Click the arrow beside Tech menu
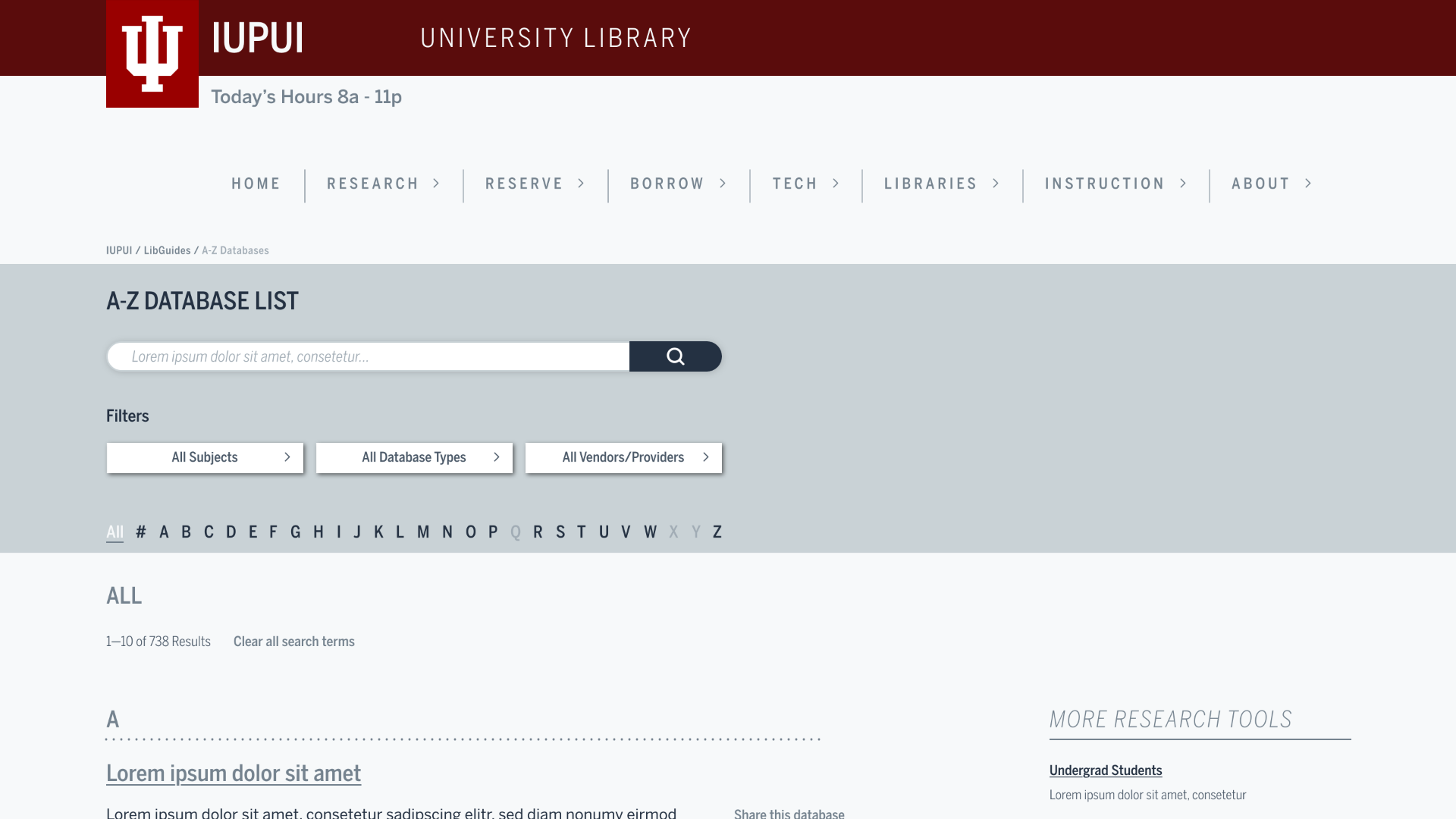Viewport: 1456px width, 819px height. [836, 184]
